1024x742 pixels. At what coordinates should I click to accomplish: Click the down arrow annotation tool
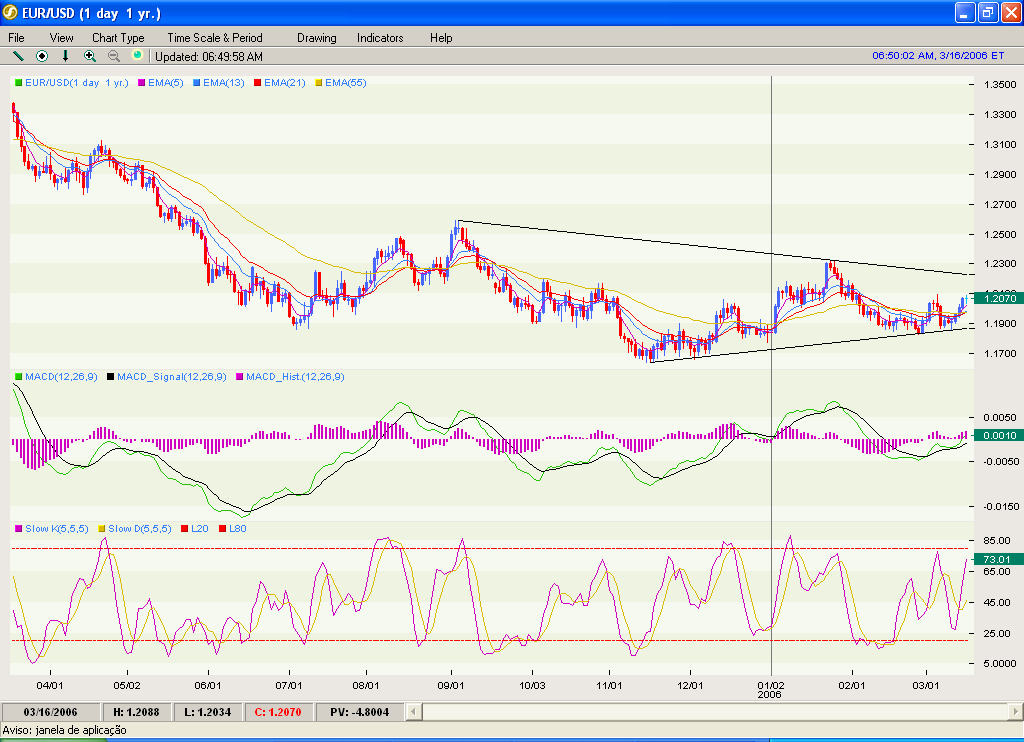point(65,56)
